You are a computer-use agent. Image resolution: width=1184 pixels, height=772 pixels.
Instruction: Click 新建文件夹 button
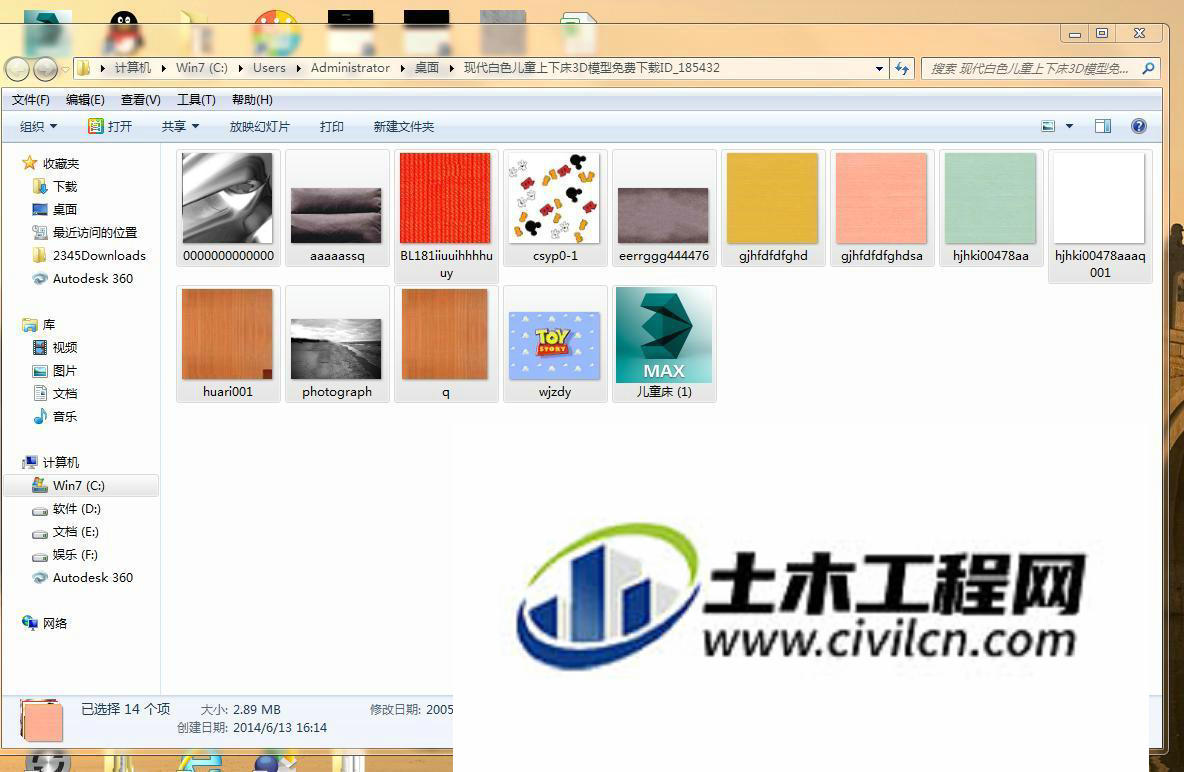[404, 126]
